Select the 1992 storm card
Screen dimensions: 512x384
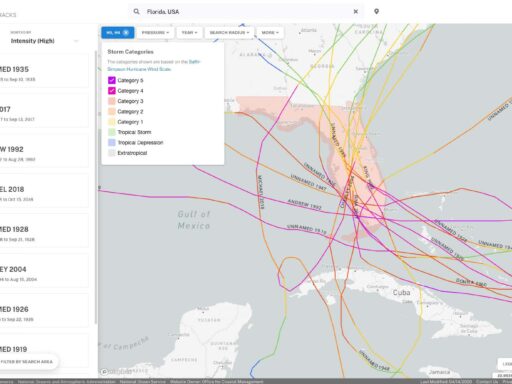(44, 151)
